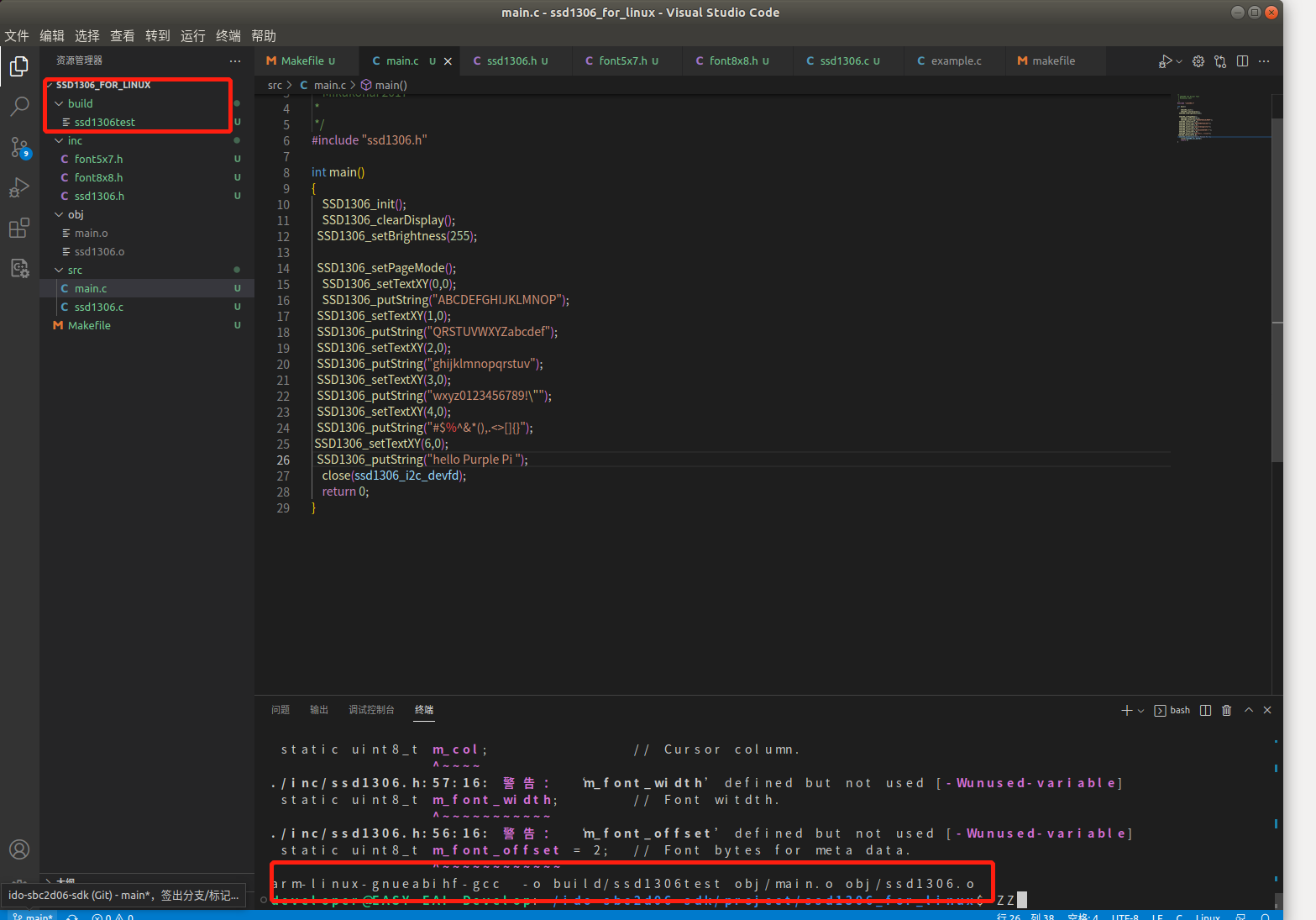Click the main.c breadcrumb segment
This screenshot has height=920, width=1316.
point(322,85)
